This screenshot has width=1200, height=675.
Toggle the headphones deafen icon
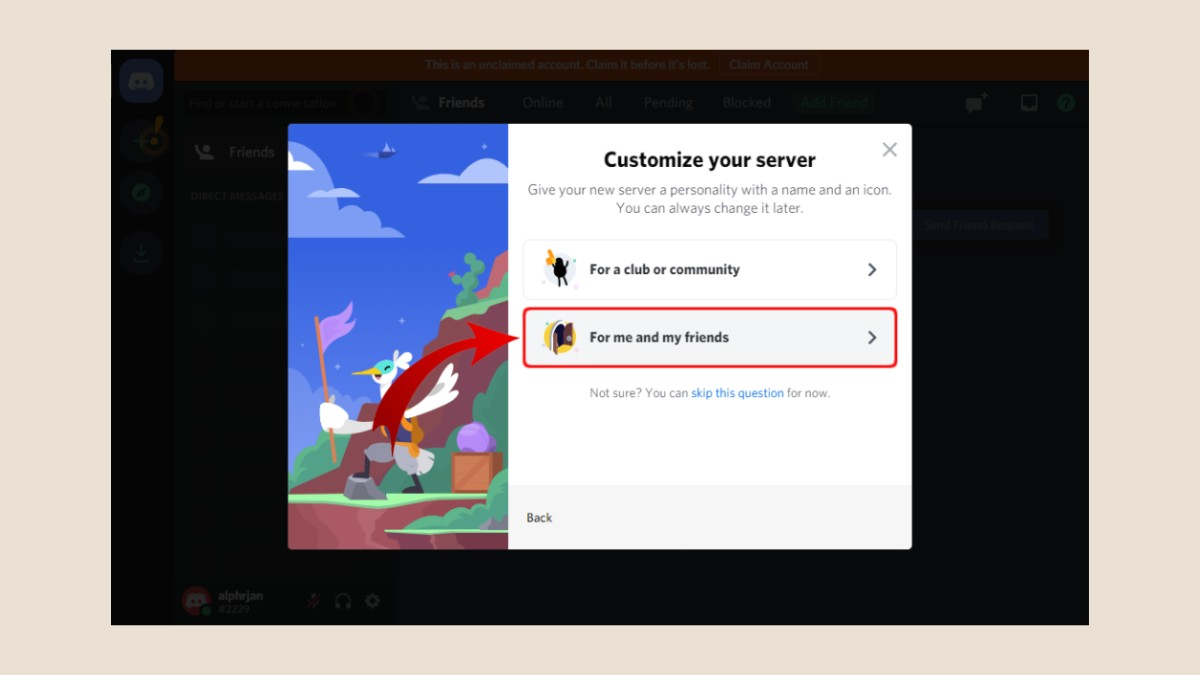click(x=343, y=601)
